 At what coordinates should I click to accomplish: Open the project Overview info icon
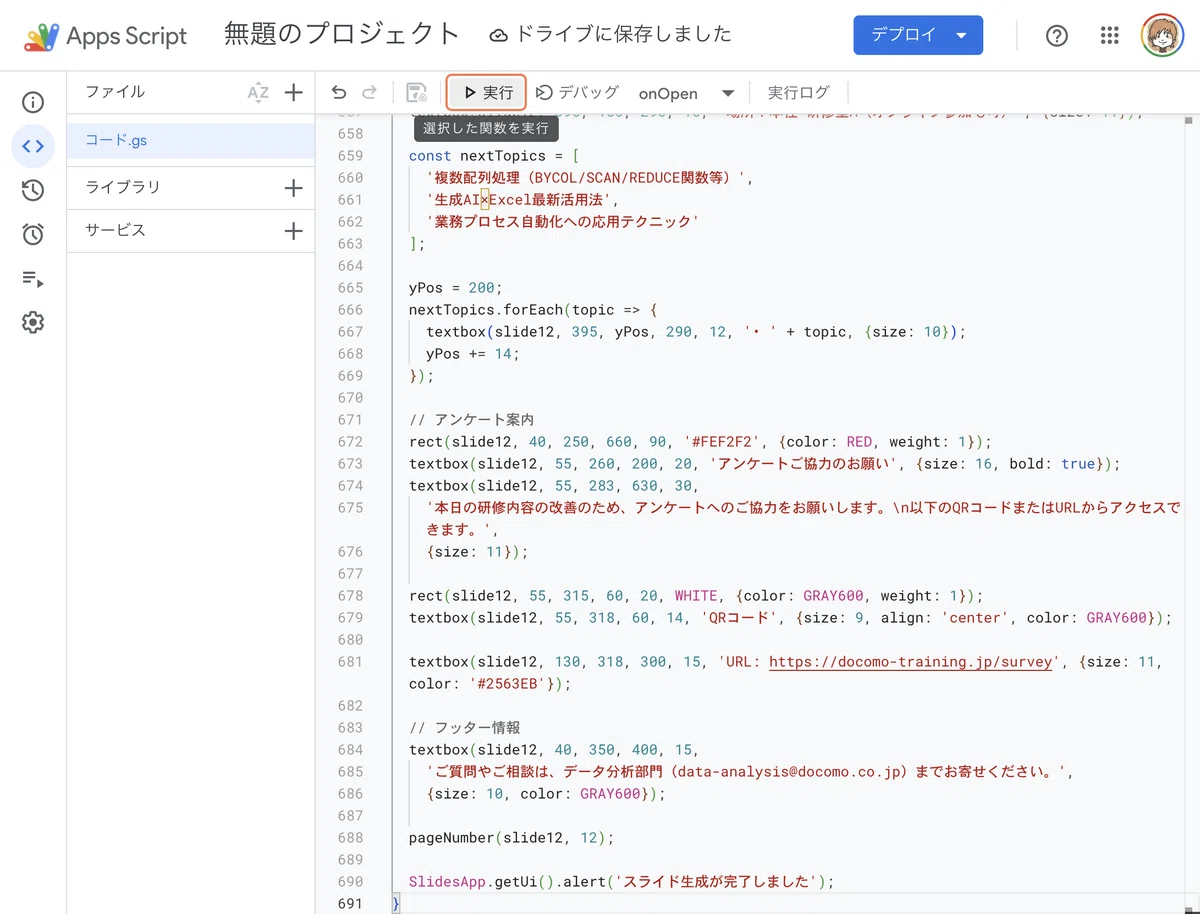tap(33, 102)
